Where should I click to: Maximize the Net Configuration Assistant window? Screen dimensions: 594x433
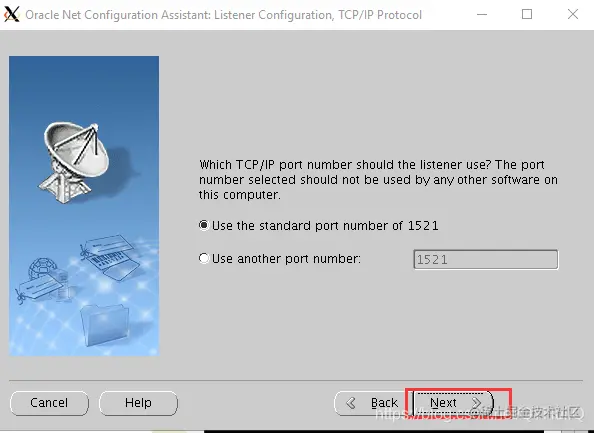pos(527,14)
